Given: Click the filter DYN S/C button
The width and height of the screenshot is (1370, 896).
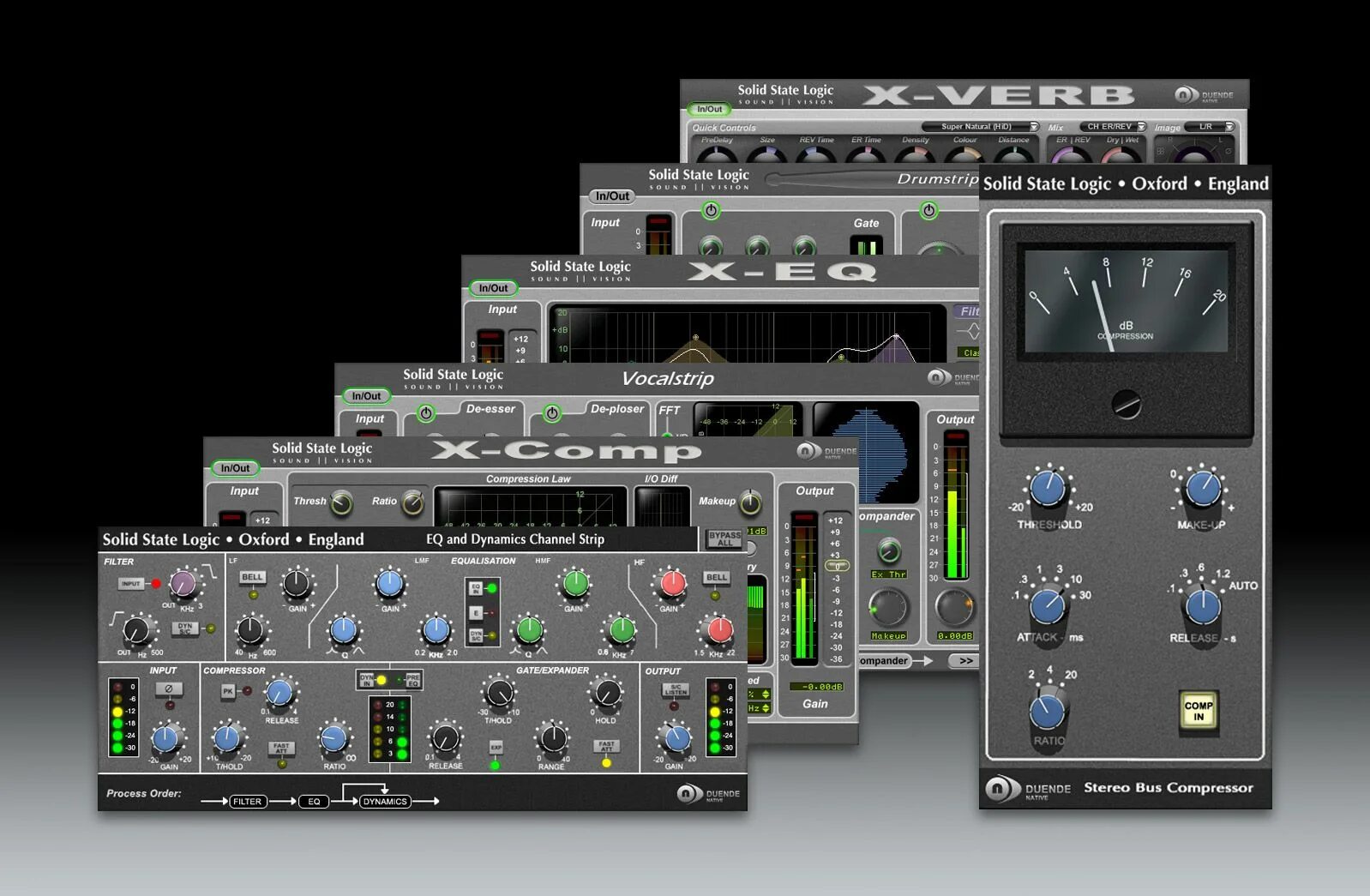Looking at the screenshot, I should pyautogui.click(x=185, y=628).
